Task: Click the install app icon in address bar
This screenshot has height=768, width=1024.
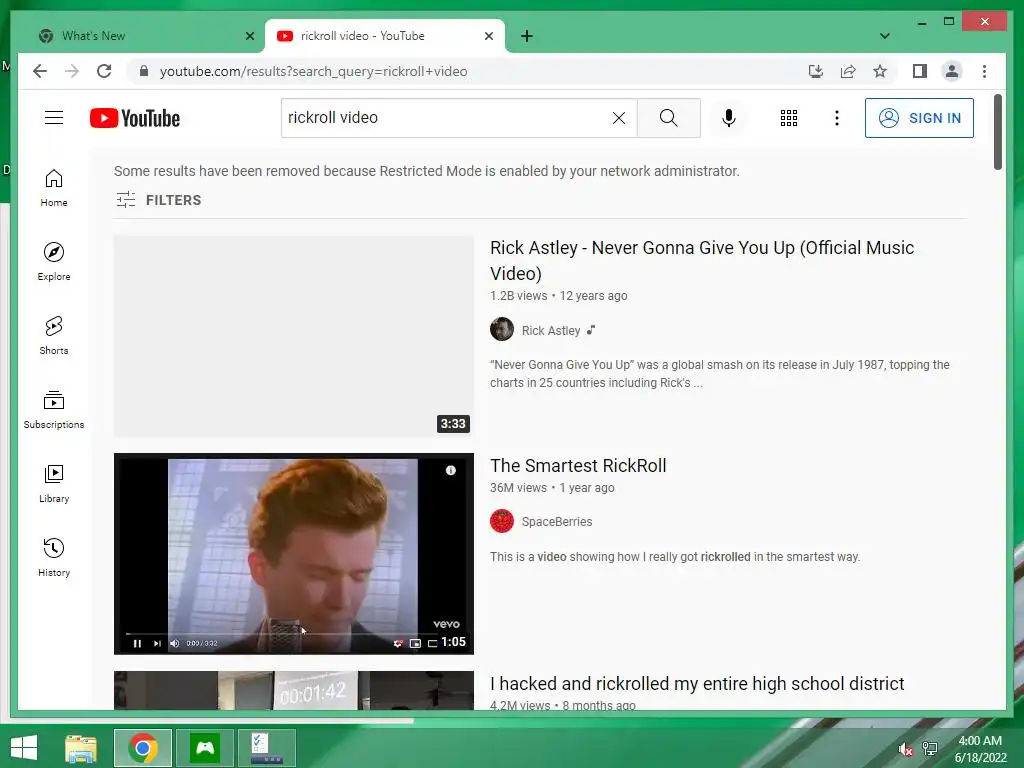Action: tap(816, 71)
